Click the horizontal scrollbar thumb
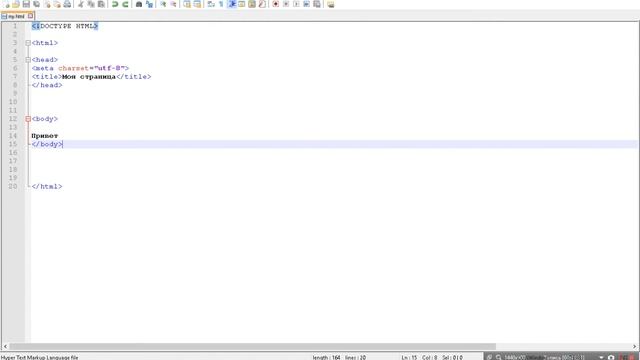Viewport: 640px width, 360px height. click(252, 347)
